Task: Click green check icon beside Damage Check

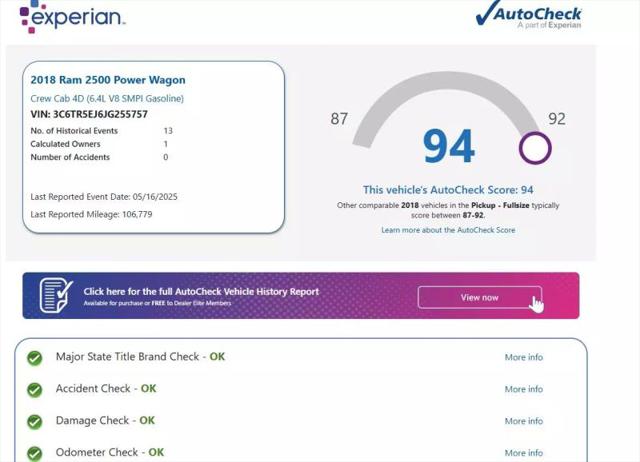Action: coord(35,422)
